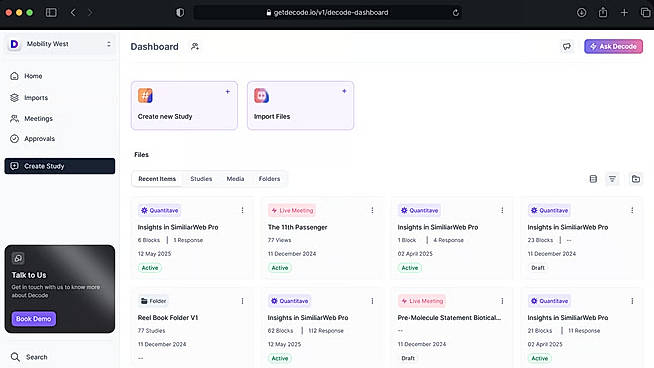Click the '112 Response' text
Image resolution: width=654 pixels, height=368 pixels.
pos(326,330)
